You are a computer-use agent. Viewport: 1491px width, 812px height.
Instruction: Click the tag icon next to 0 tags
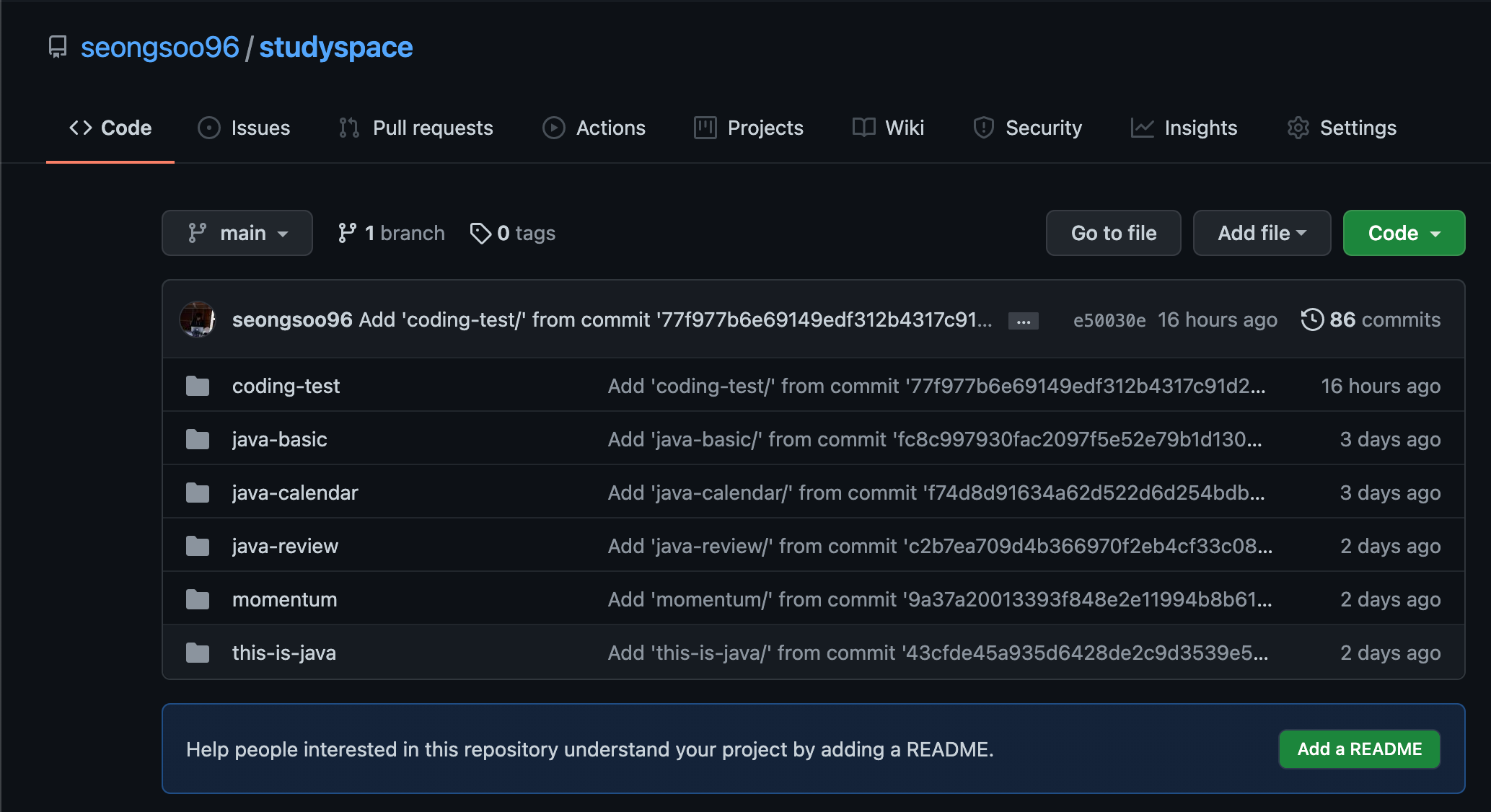coord(480,233)
